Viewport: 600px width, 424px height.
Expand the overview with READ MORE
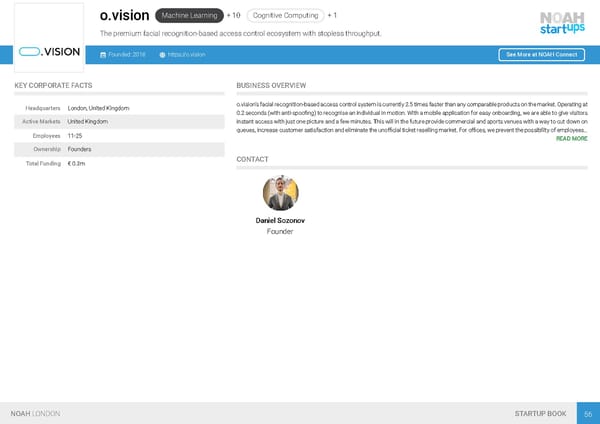tap(571, 139)
